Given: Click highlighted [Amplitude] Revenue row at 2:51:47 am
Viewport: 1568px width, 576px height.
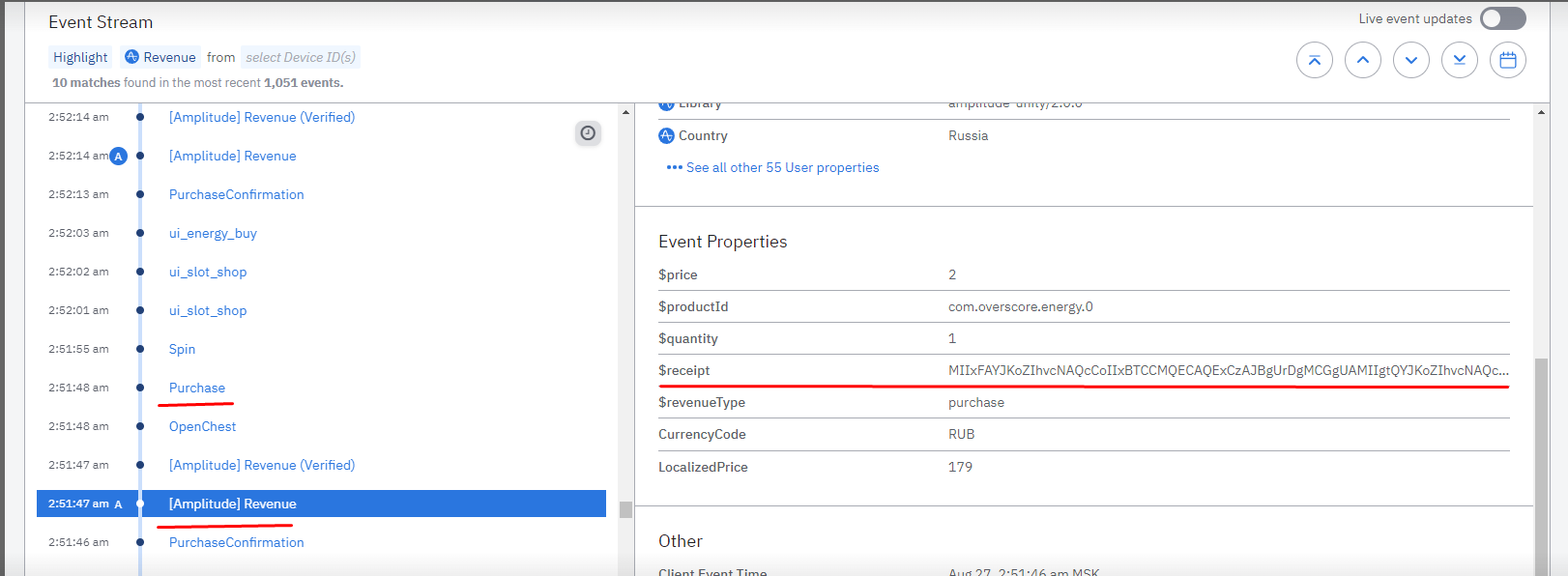Looking at the screenshot, I should (x=321, y=504).
